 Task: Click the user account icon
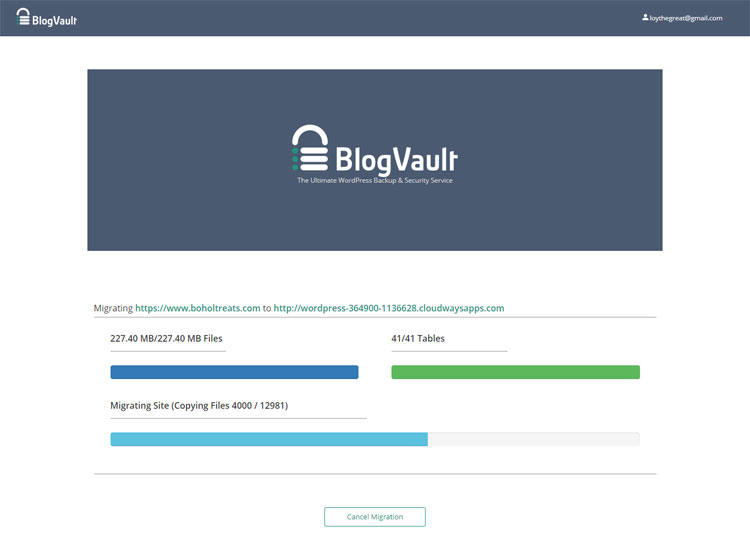(645, 18)
